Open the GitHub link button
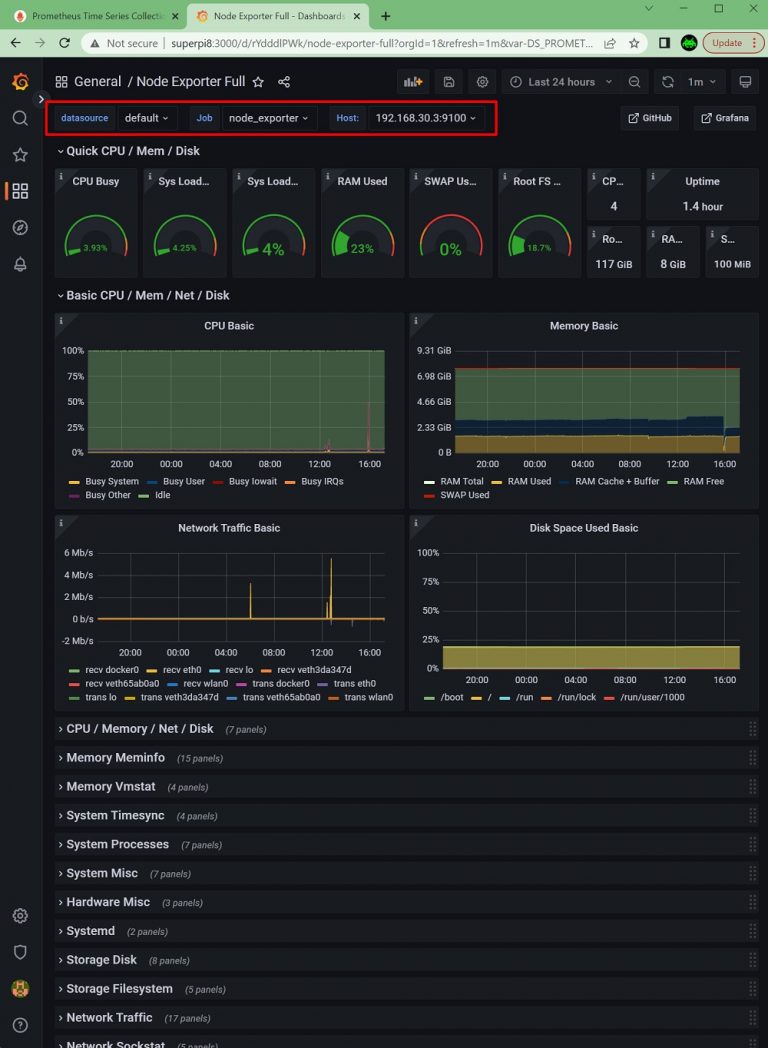 point(650,118)
